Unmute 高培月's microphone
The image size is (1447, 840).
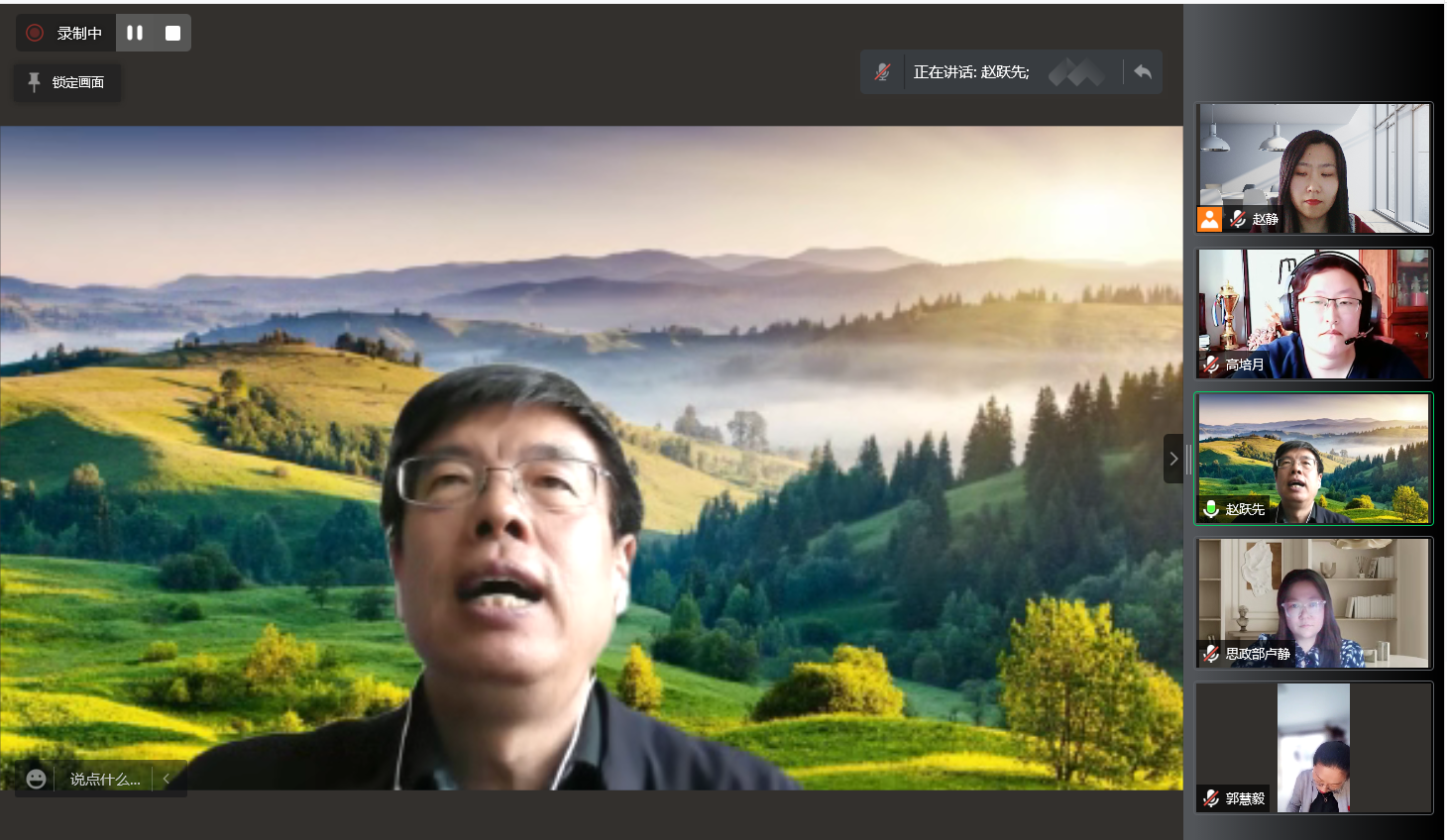[1209, 364]
